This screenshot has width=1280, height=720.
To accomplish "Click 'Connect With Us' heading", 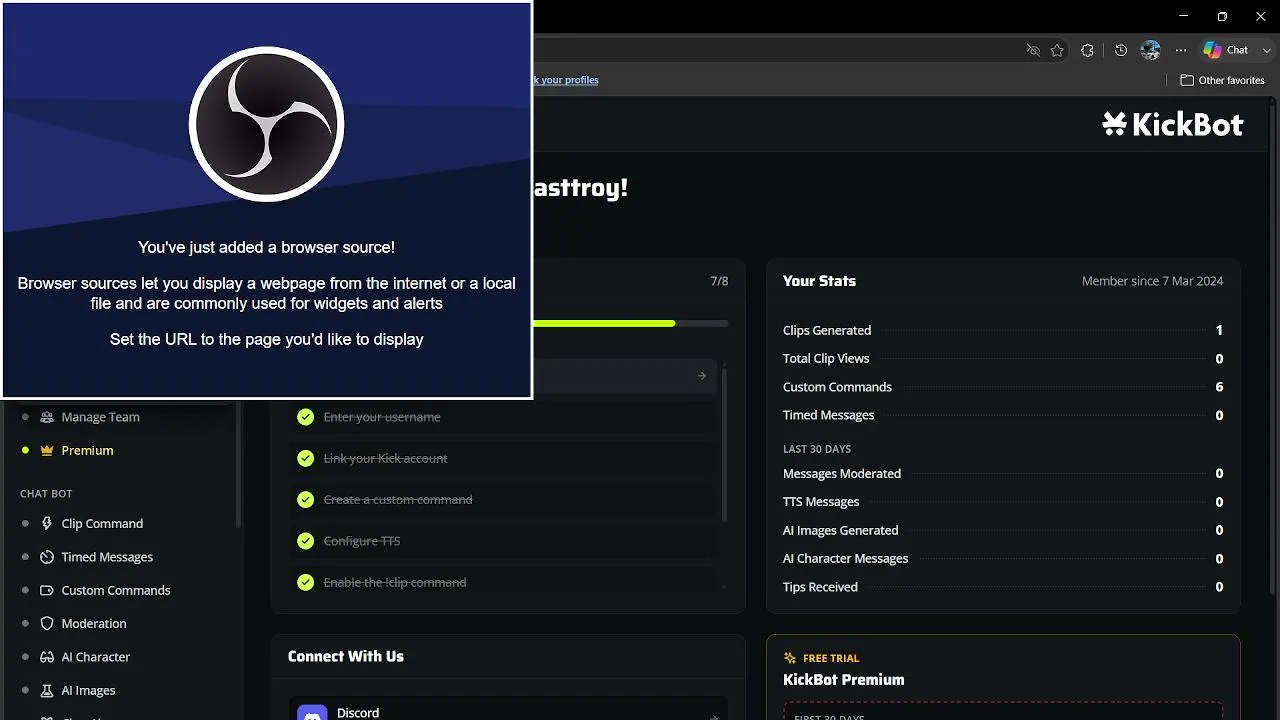I will click(346, 656).
